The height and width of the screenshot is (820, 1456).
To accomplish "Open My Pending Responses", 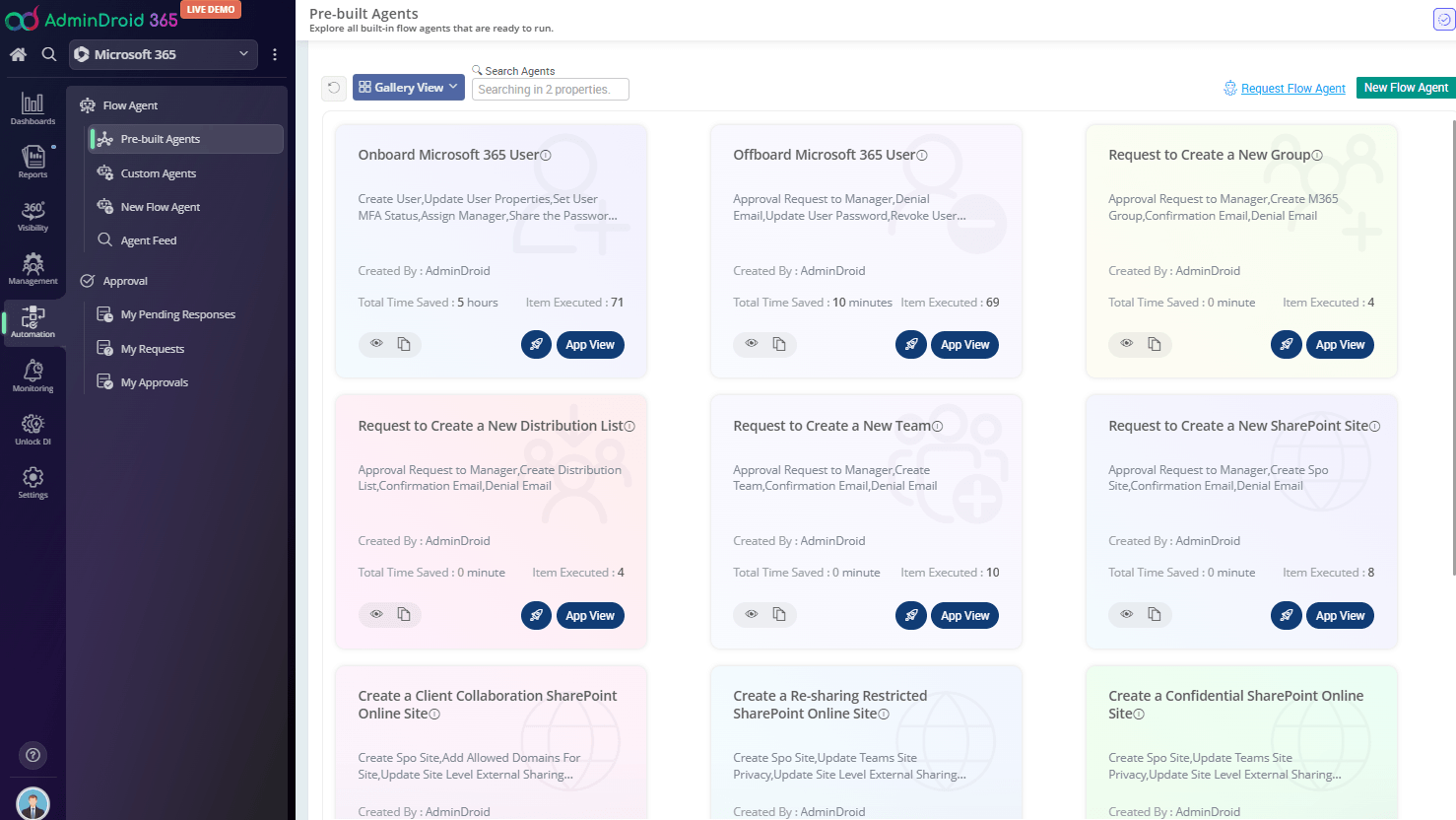I will pyautogui.click(x=177, y=314).
